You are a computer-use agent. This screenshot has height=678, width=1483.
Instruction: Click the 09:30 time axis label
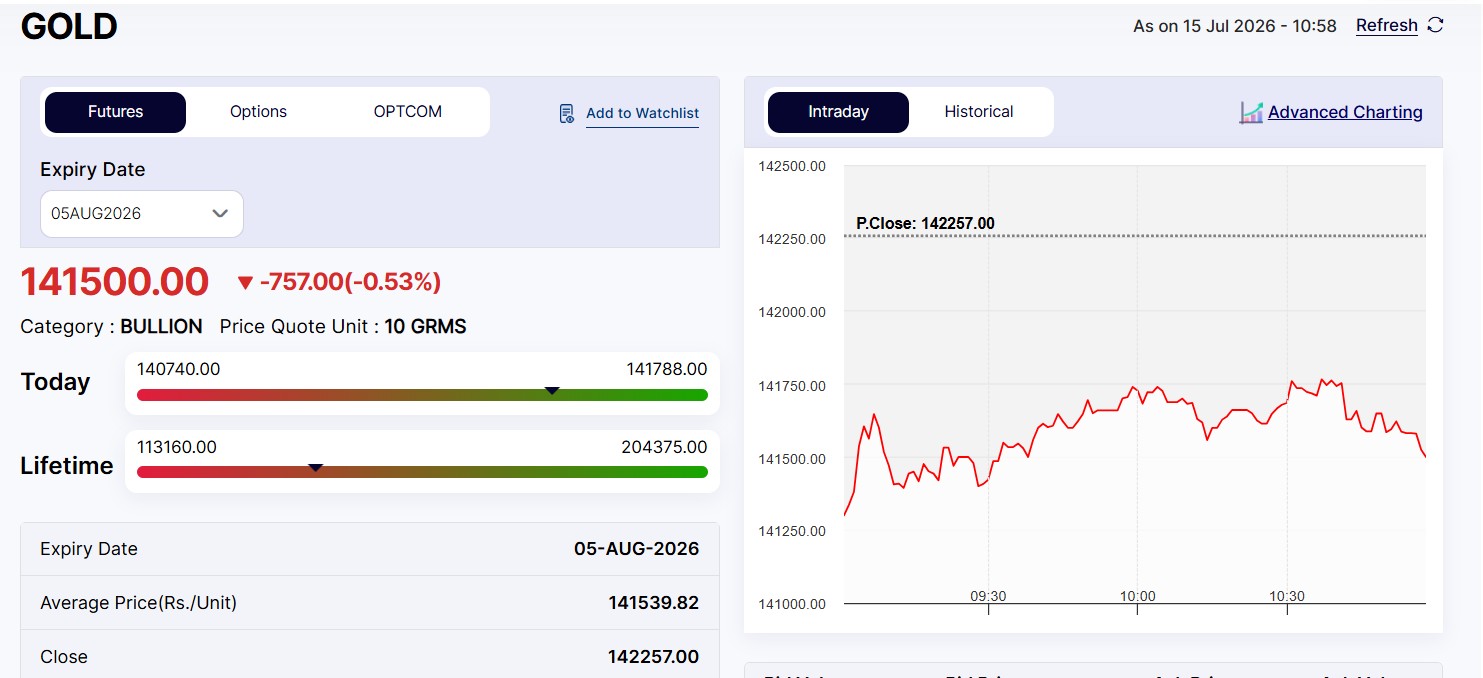(x=988, y=596)
